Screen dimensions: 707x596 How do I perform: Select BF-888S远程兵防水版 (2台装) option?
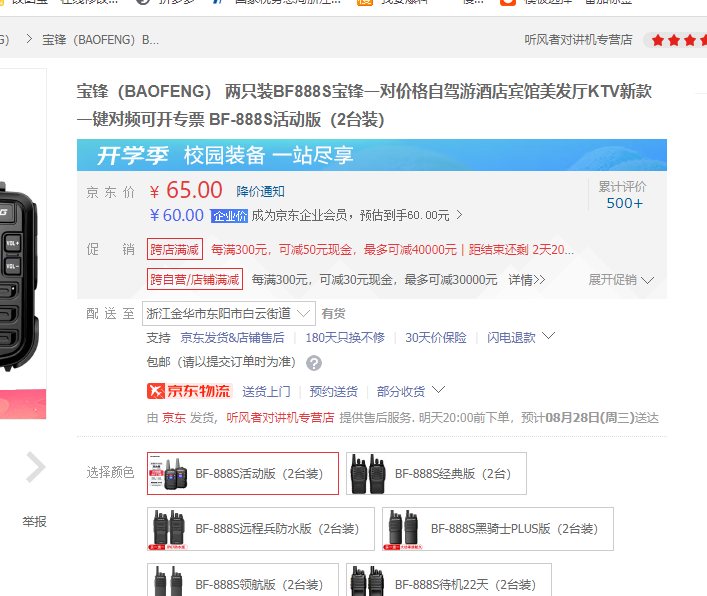[260, 528]
